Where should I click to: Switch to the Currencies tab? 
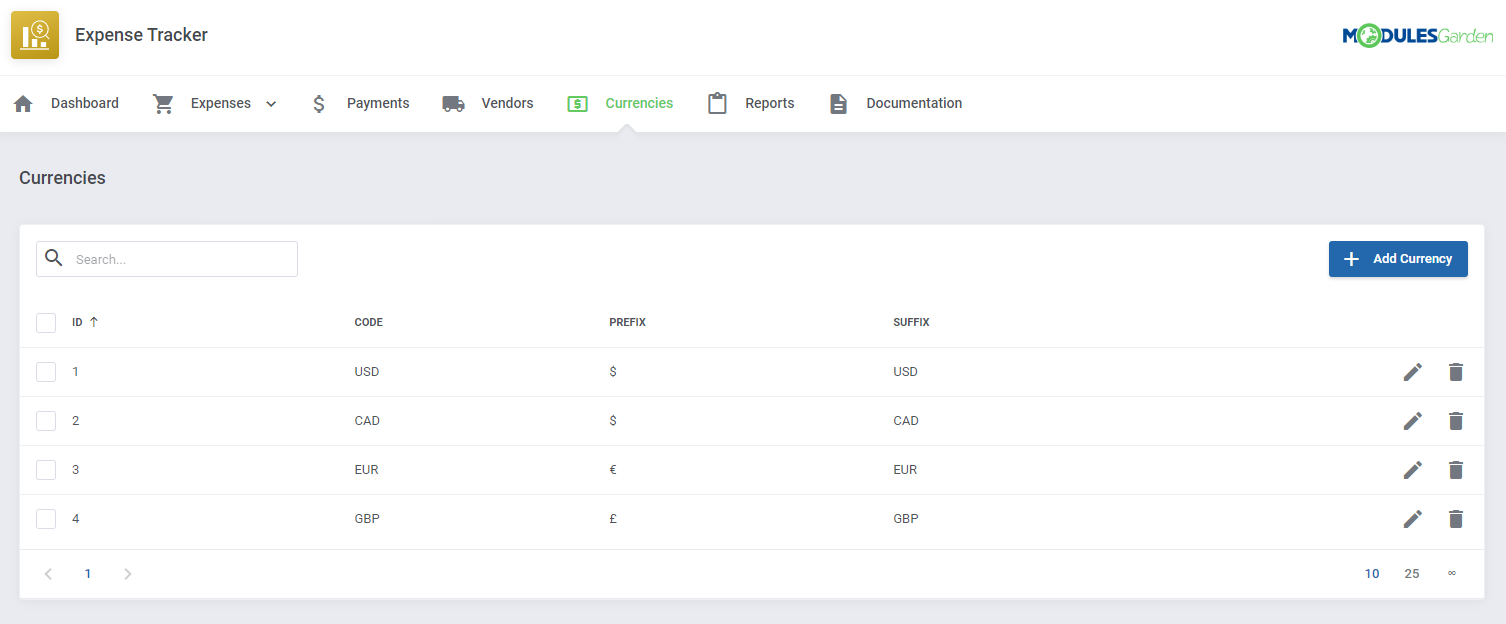[x=639, y=102]
